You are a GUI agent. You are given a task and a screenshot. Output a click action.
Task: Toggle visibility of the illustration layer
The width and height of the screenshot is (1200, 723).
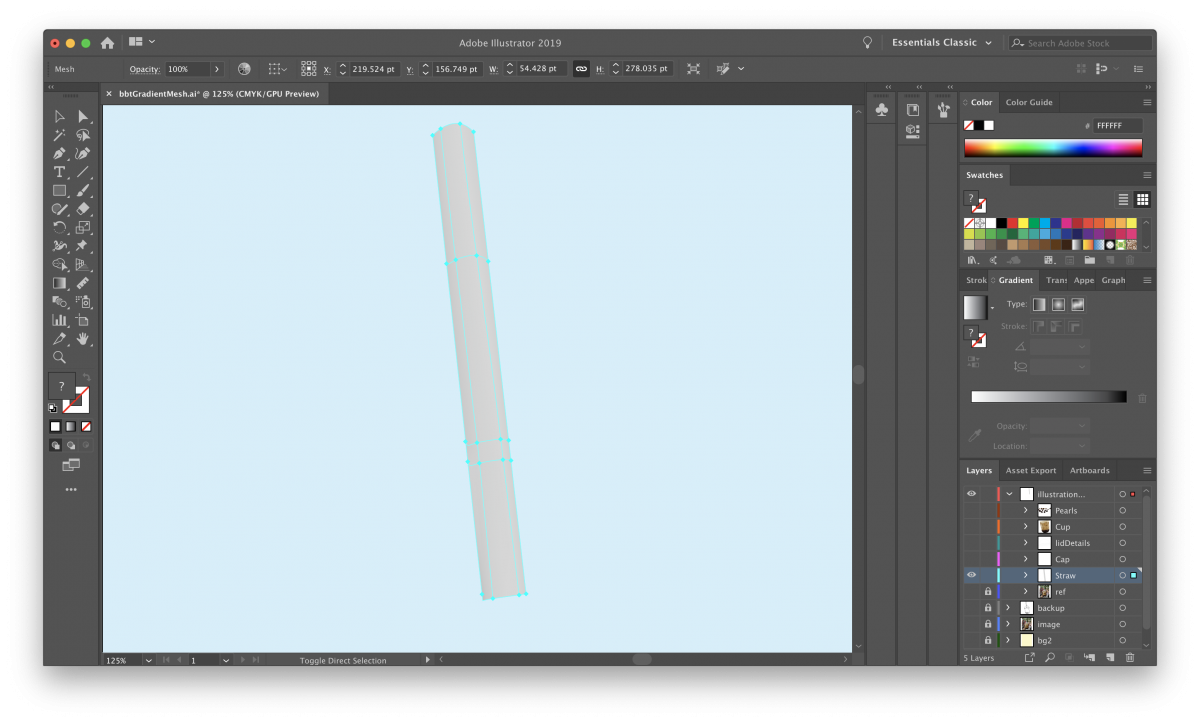(x=970, y=493)
